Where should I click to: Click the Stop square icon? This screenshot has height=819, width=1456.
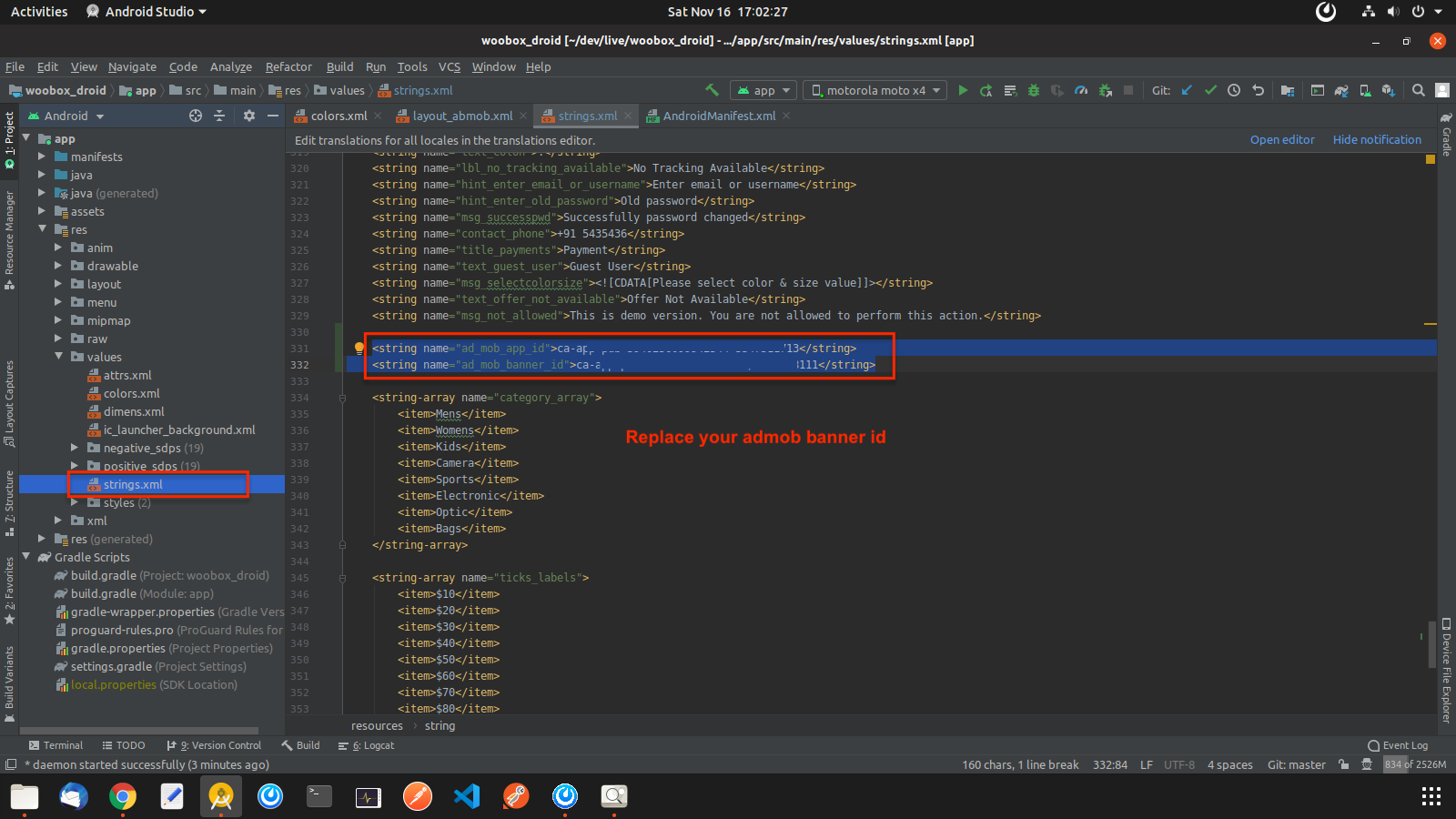click(x=1128, y=90)
